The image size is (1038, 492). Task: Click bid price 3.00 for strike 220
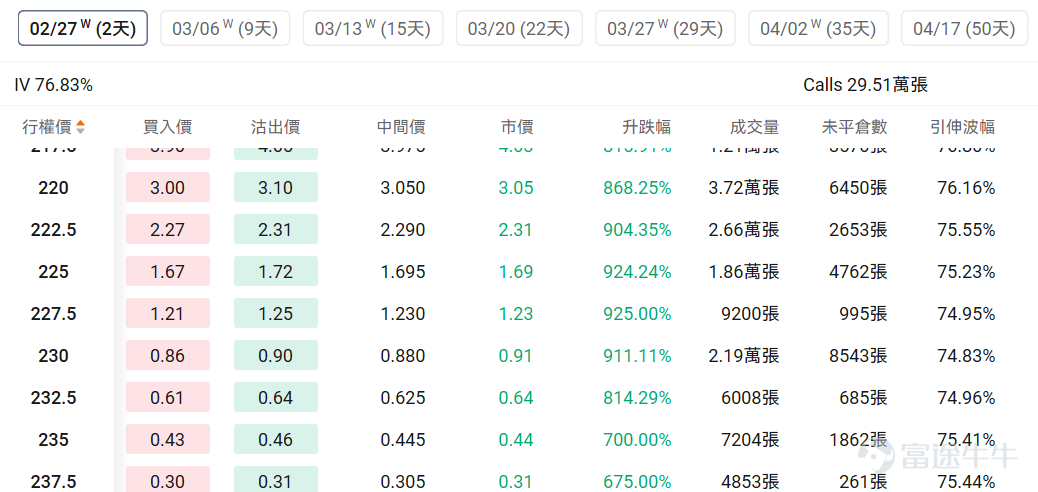(x=167, y=187)
